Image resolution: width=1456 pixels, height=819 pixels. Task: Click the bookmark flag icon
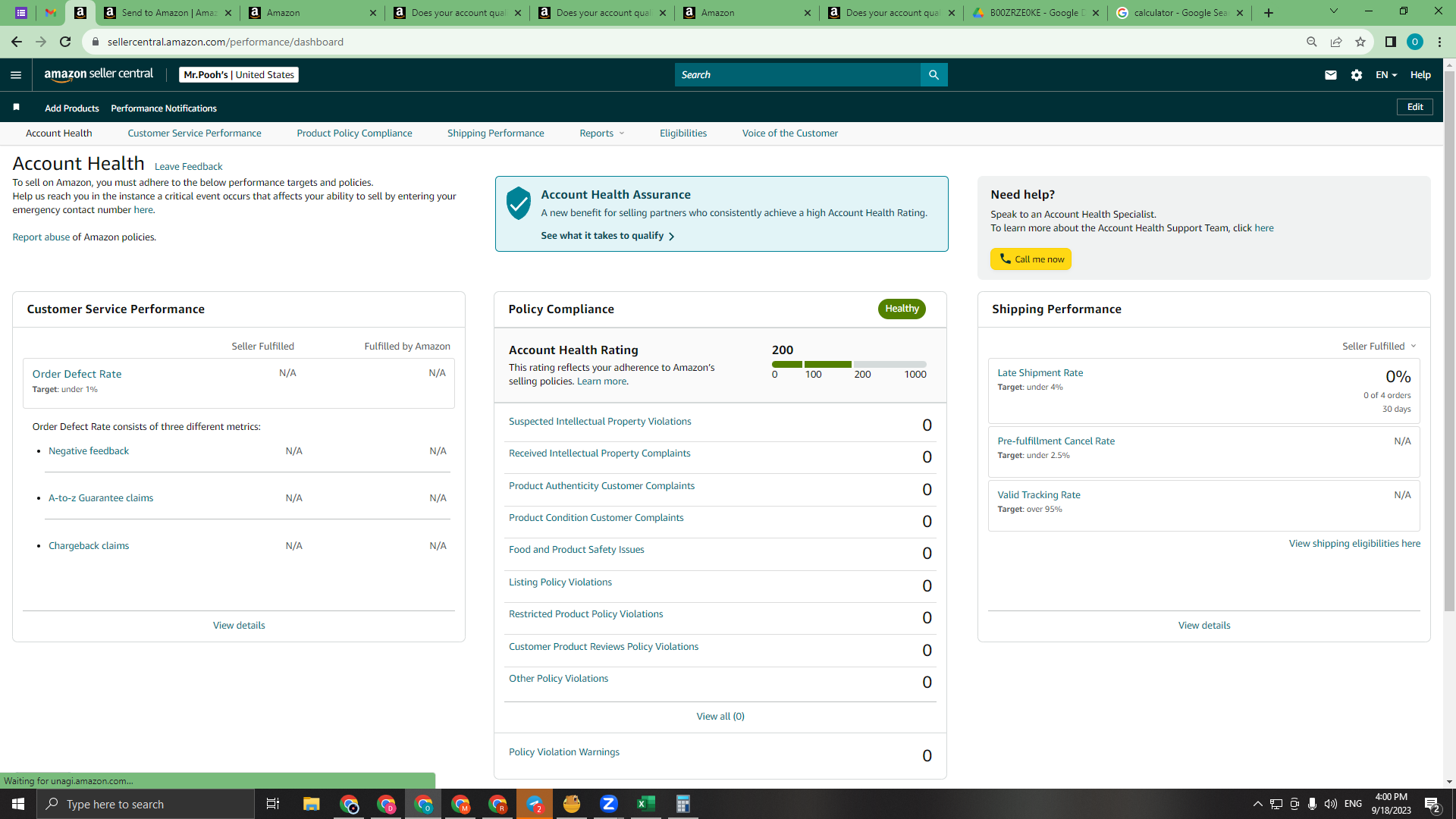pyautogui.click(x=16, y=108)
